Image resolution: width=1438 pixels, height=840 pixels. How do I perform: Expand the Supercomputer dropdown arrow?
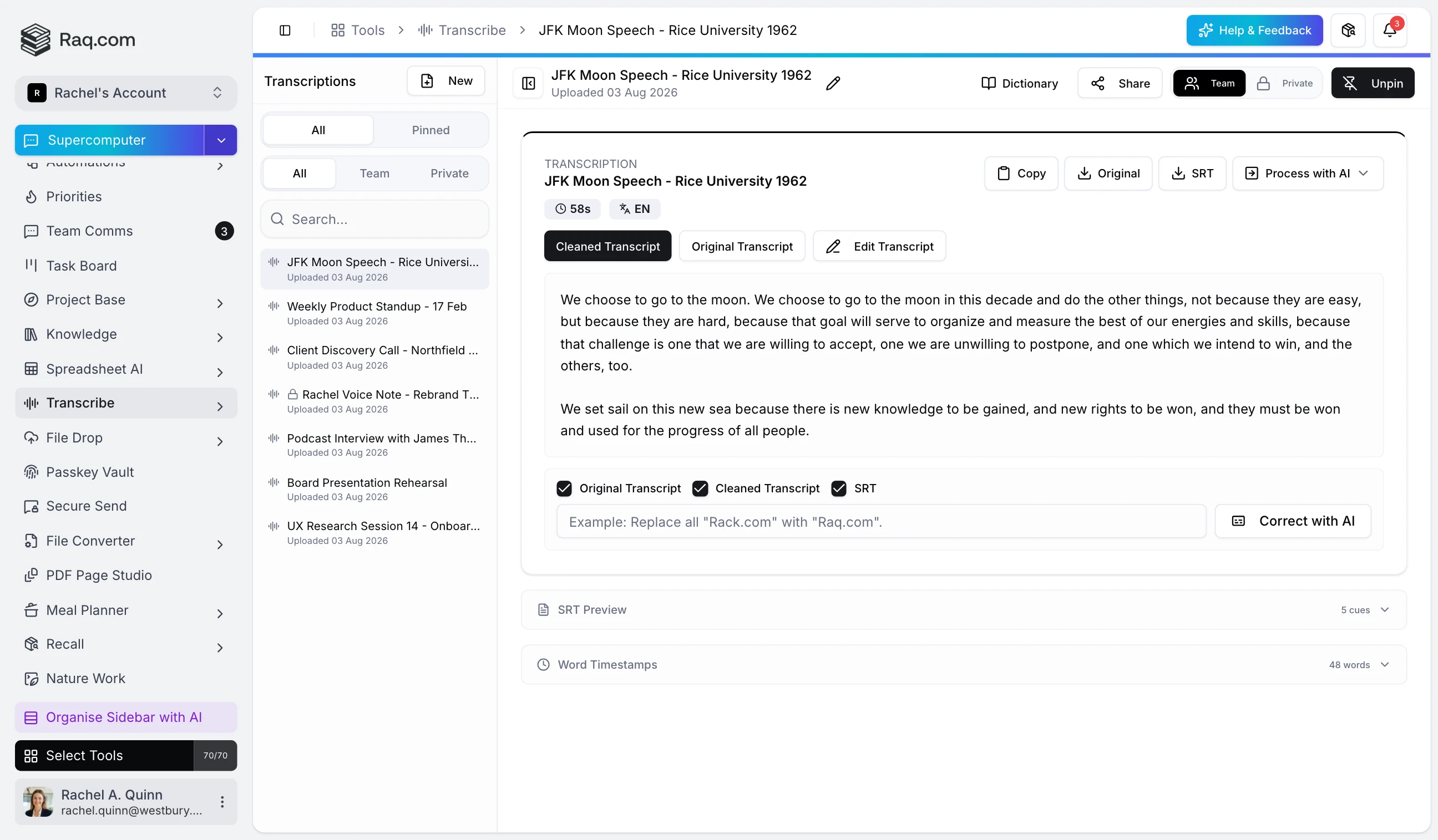[x=221, y=140]
